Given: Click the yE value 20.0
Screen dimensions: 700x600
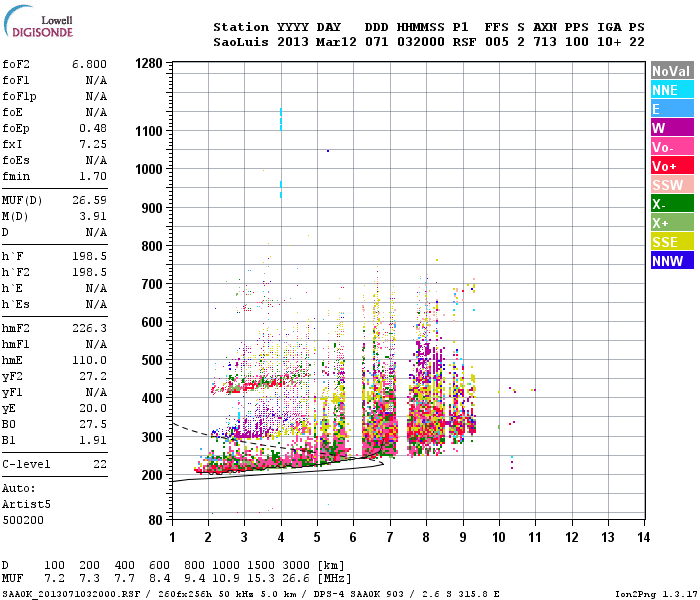Looking at the screenshot, I should click(93, 408).
